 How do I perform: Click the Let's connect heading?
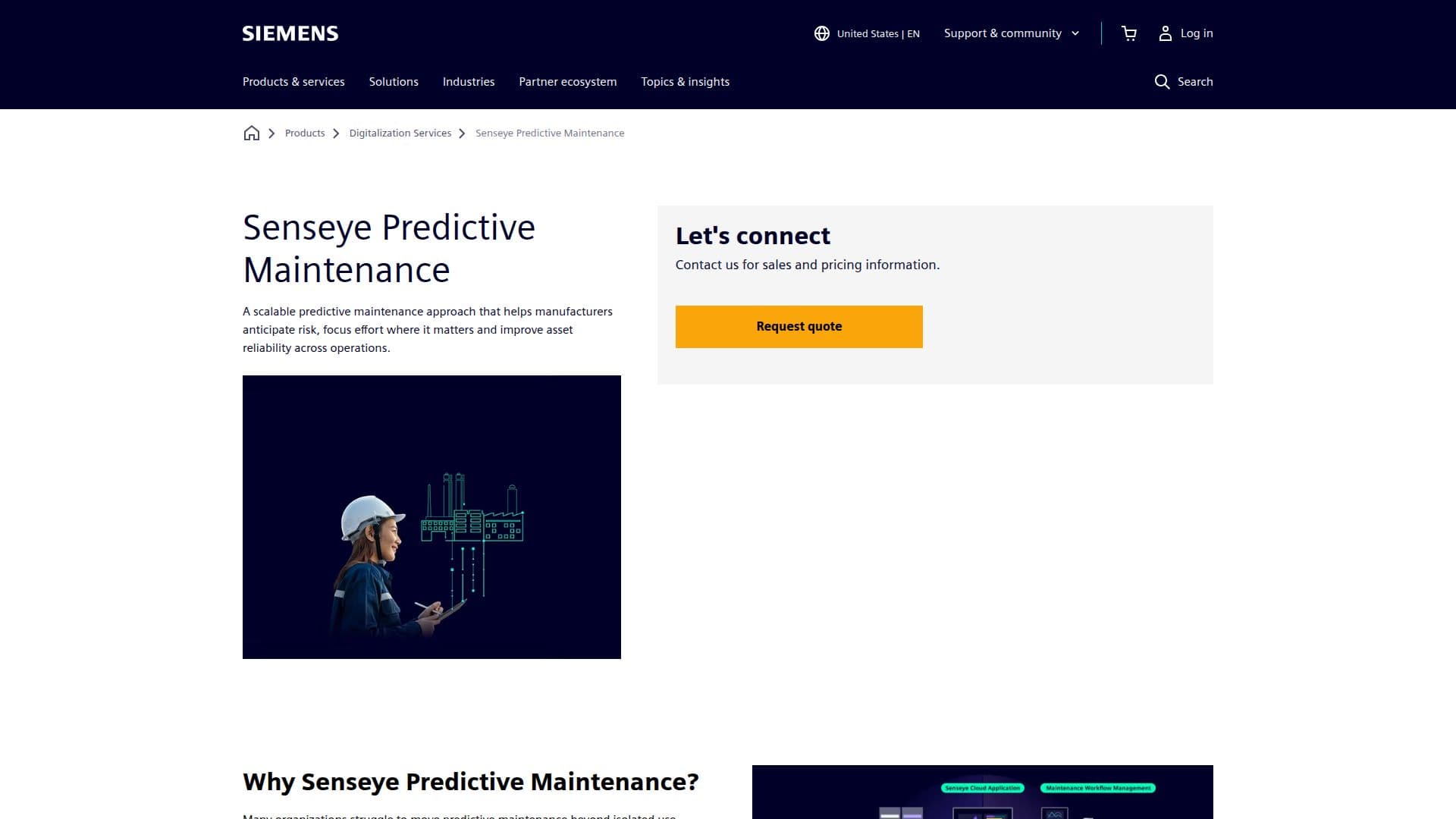tap(753, 236)
